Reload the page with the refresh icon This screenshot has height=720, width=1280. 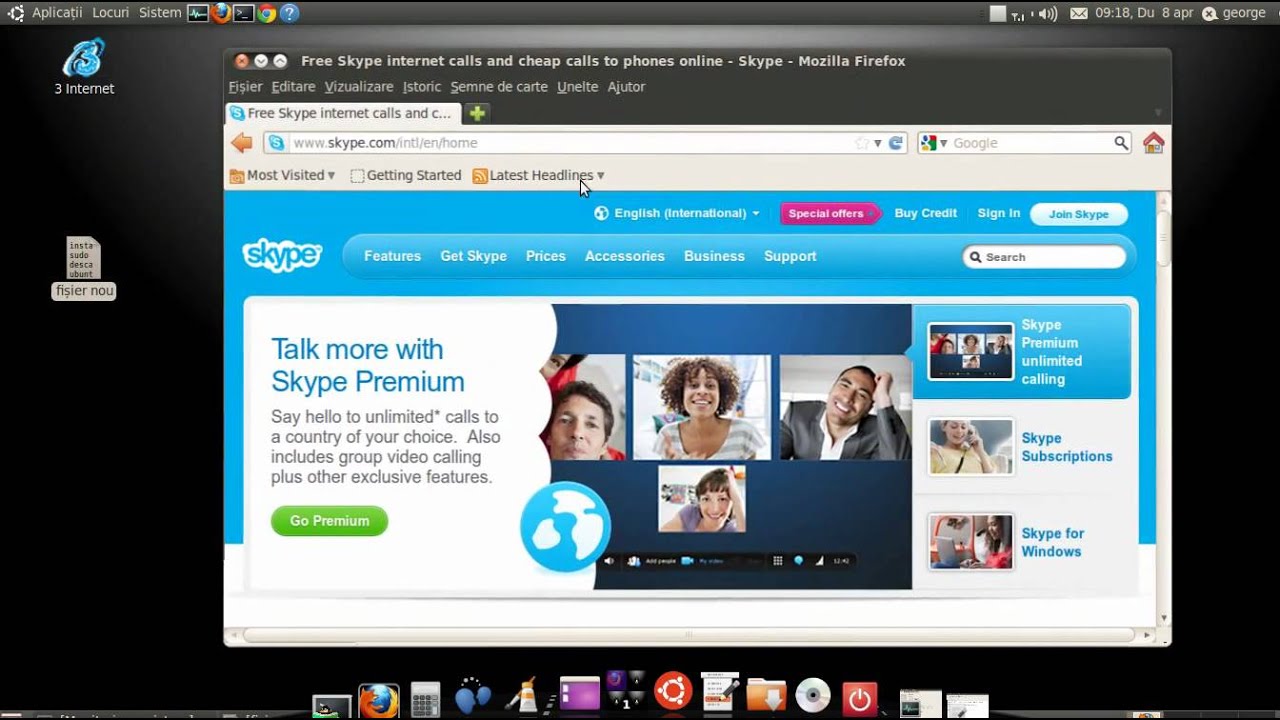point(896,143)
